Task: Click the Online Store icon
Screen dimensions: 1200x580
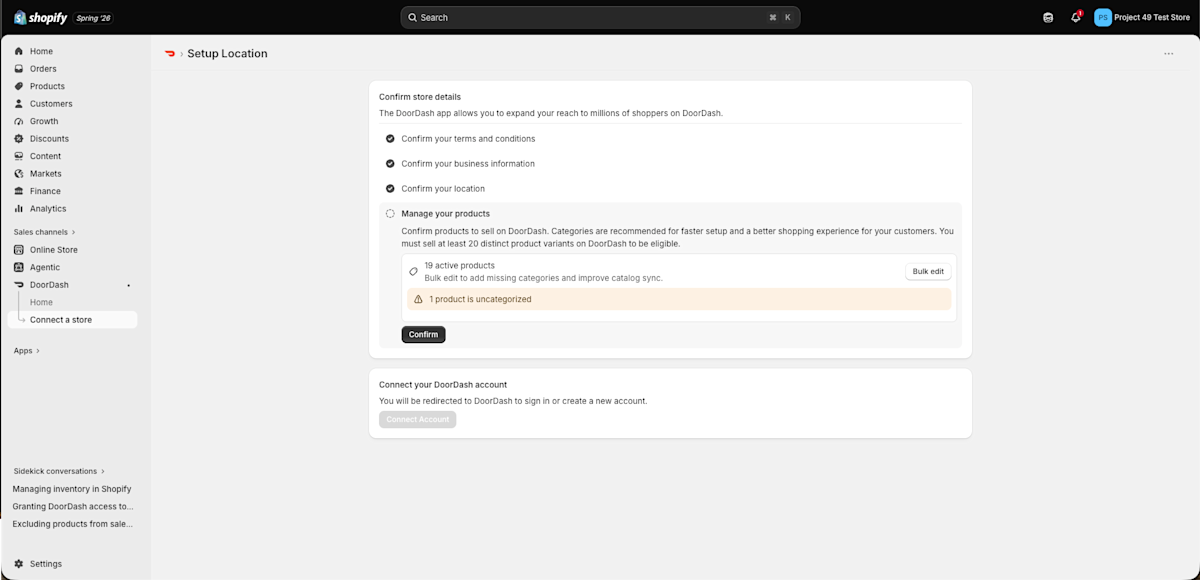Action: (x=19, y=250)
